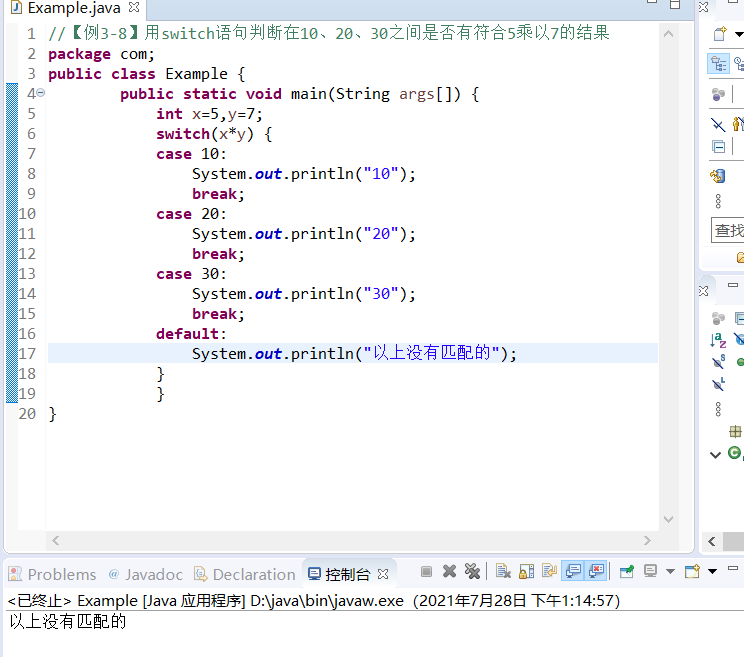
Task: Toggle show console on standard error change
Action: point(596,571)
